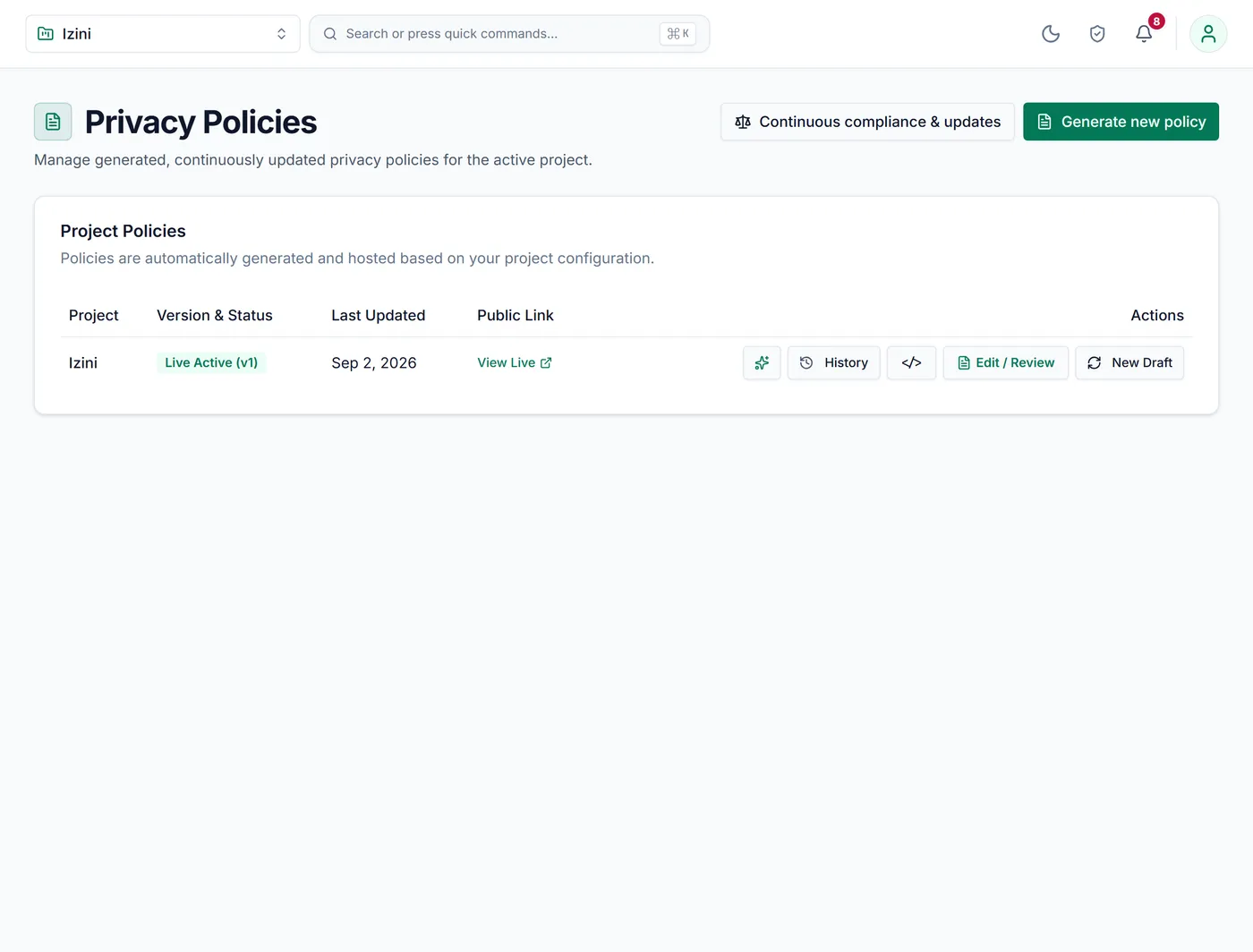The image size is (1253, 952).
Task: Open notifications bell with 8 badge
Action: coord(1144,34)
